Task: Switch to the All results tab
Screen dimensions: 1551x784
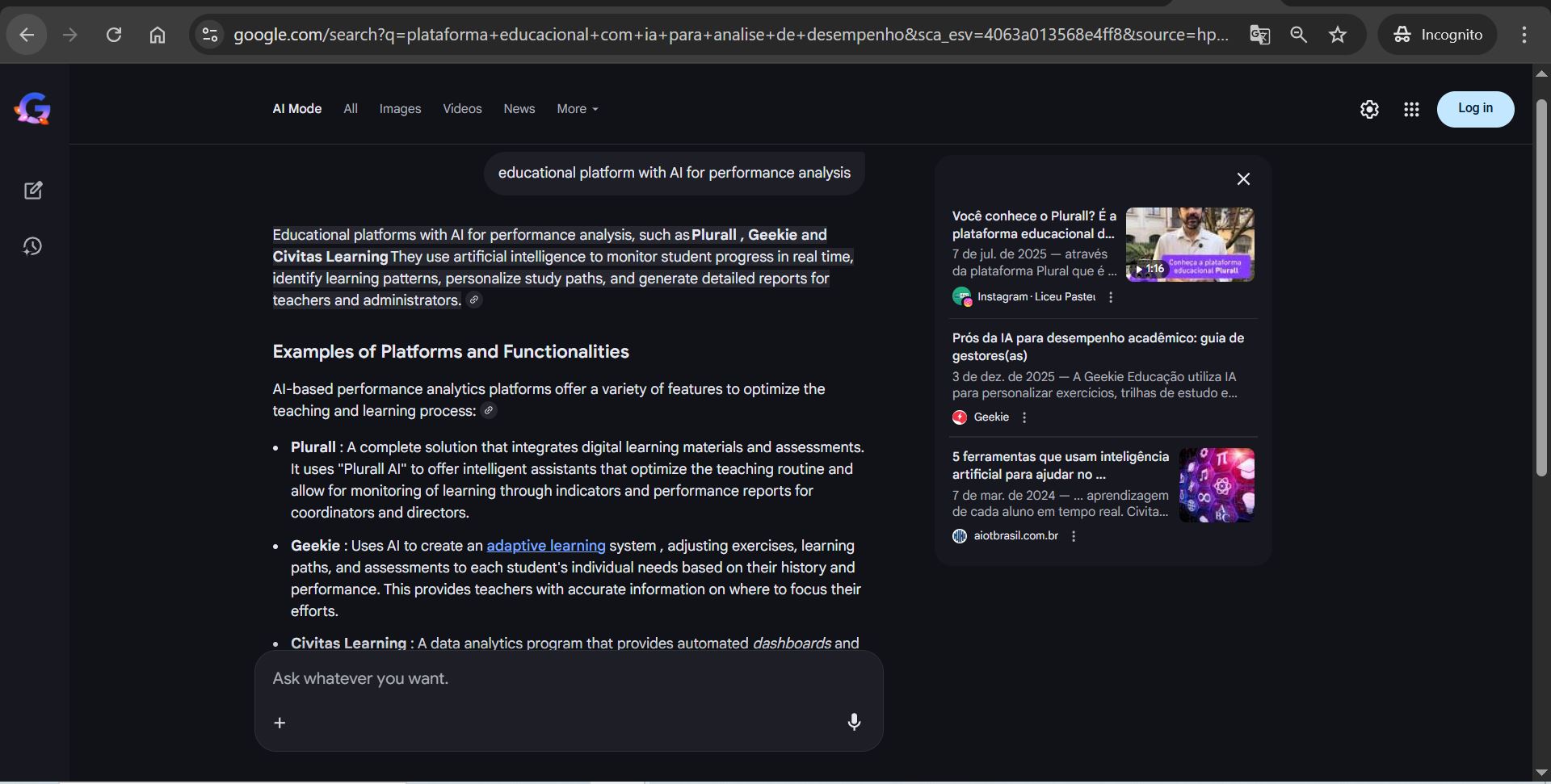Action: [x=351, y=109]
